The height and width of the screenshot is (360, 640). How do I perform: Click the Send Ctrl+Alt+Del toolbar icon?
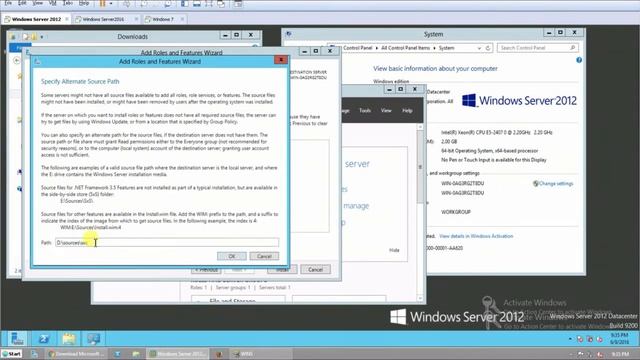click(127, 4)
